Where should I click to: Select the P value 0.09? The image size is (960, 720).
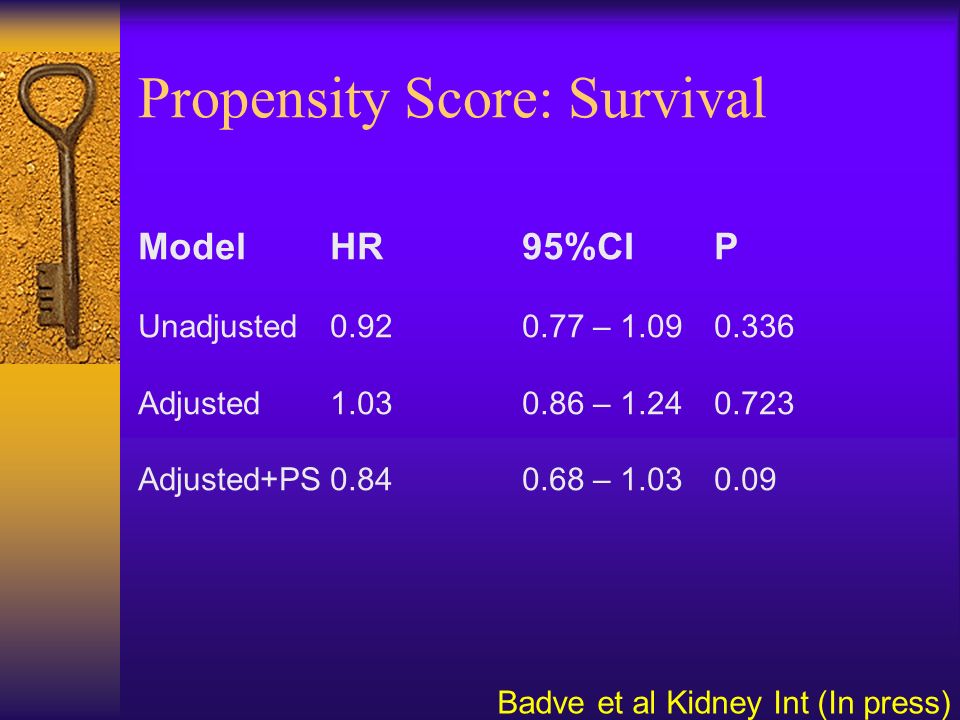click(x=744, y=479)
